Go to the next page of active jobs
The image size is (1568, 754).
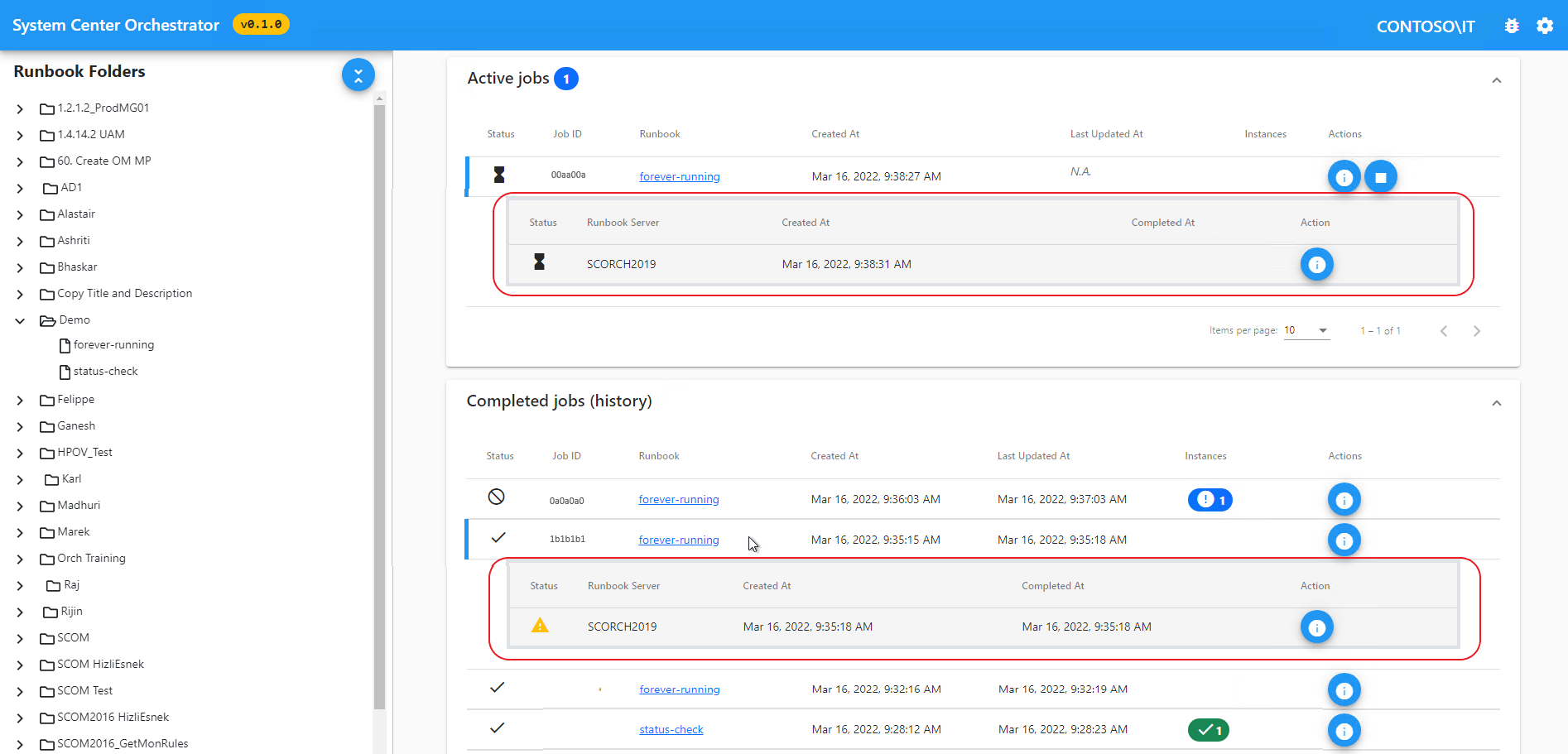[1477, 330]
